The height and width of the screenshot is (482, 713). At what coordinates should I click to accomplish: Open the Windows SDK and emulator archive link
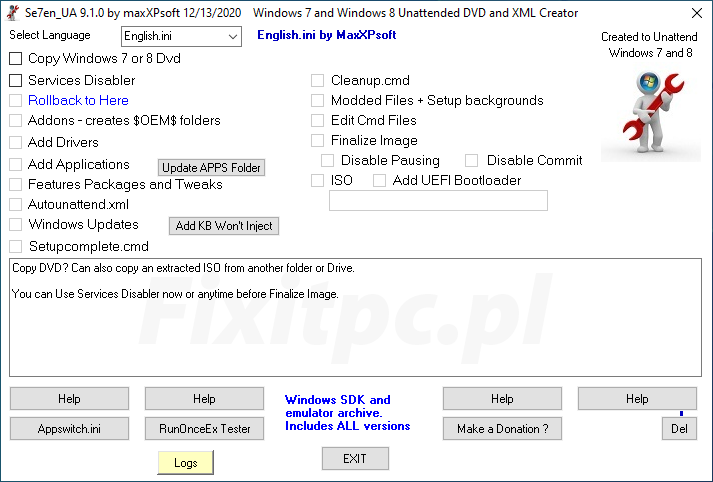point(347,413)
